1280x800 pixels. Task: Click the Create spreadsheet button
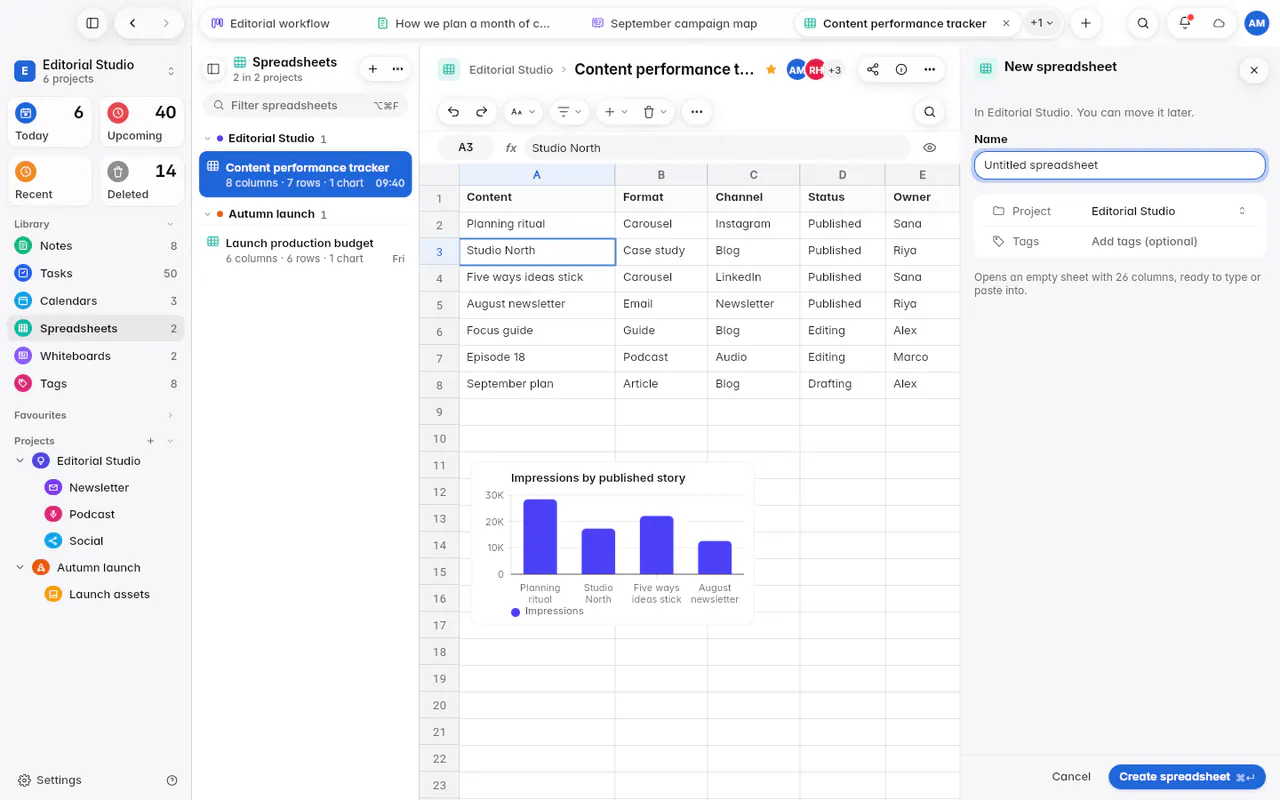tap(1187, 777)
